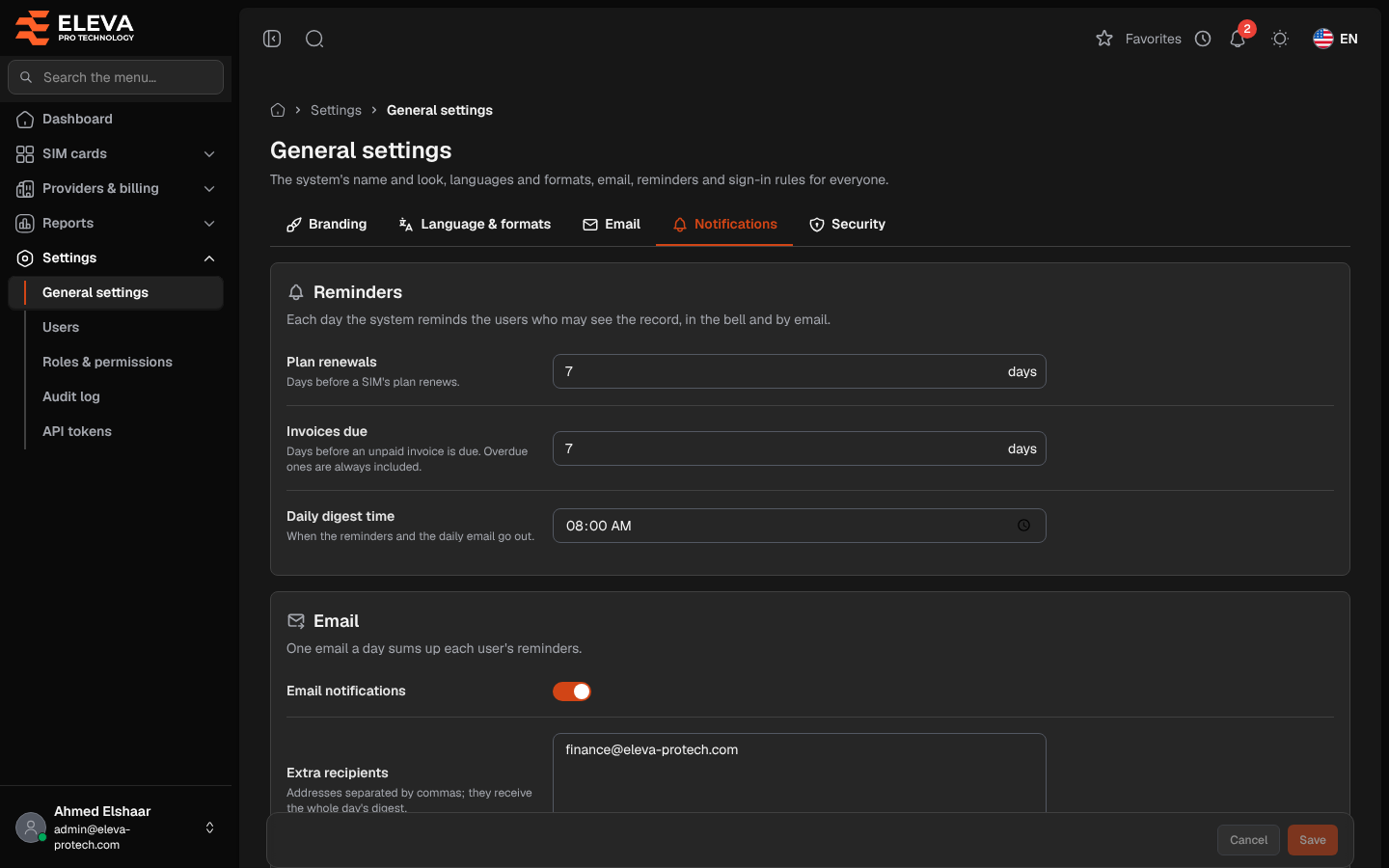Click the Reminders section heading
This screenshot has width=1389, height=868.
pyautogui.click(x=358, y=292)
